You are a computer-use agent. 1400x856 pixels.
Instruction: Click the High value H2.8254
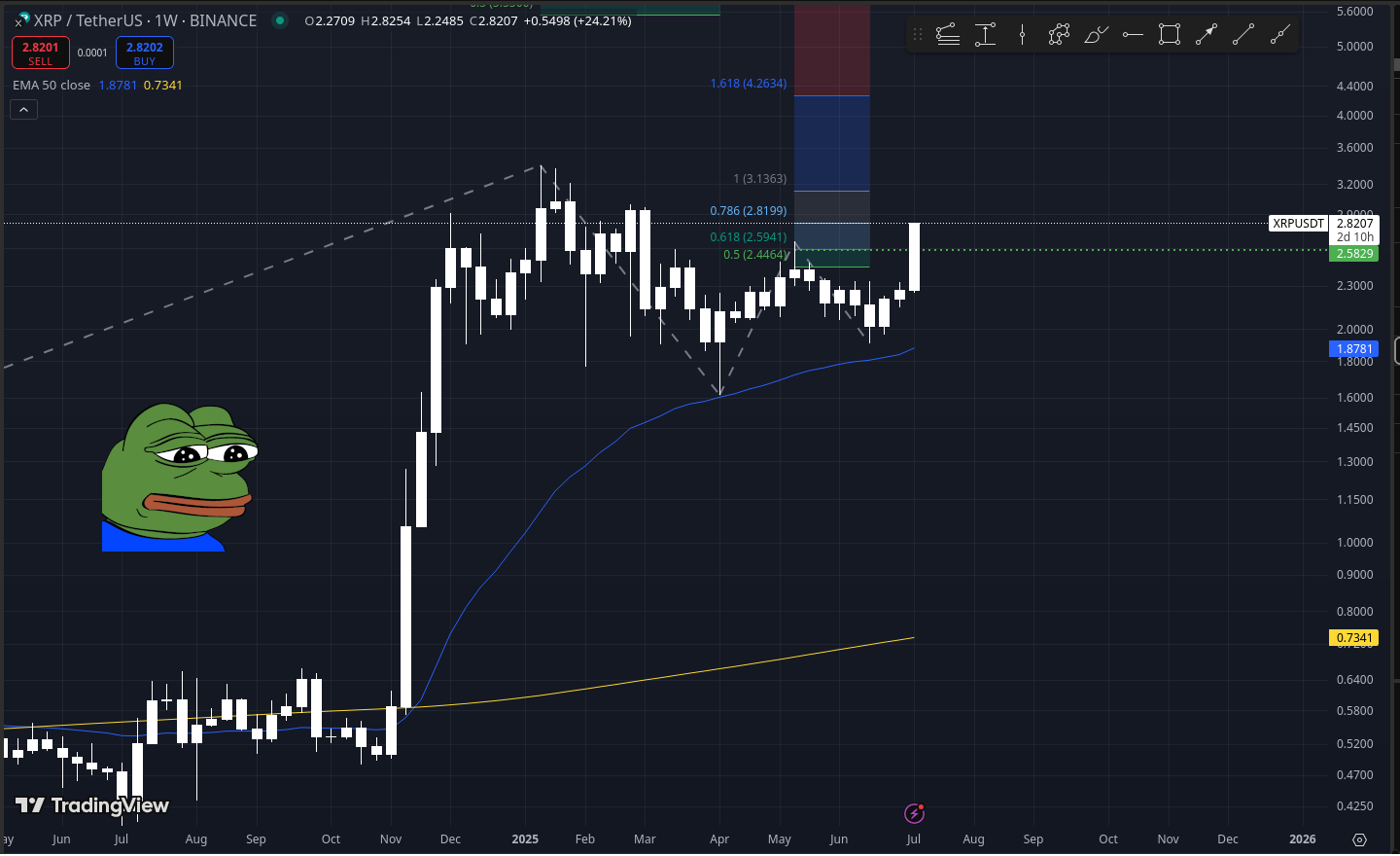385,20
